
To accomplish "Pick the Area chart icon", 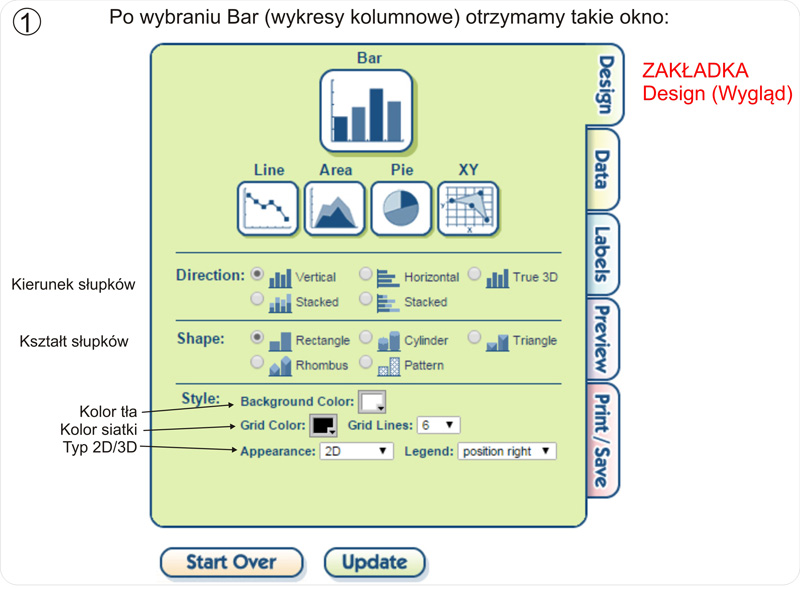I will [334, 208].
